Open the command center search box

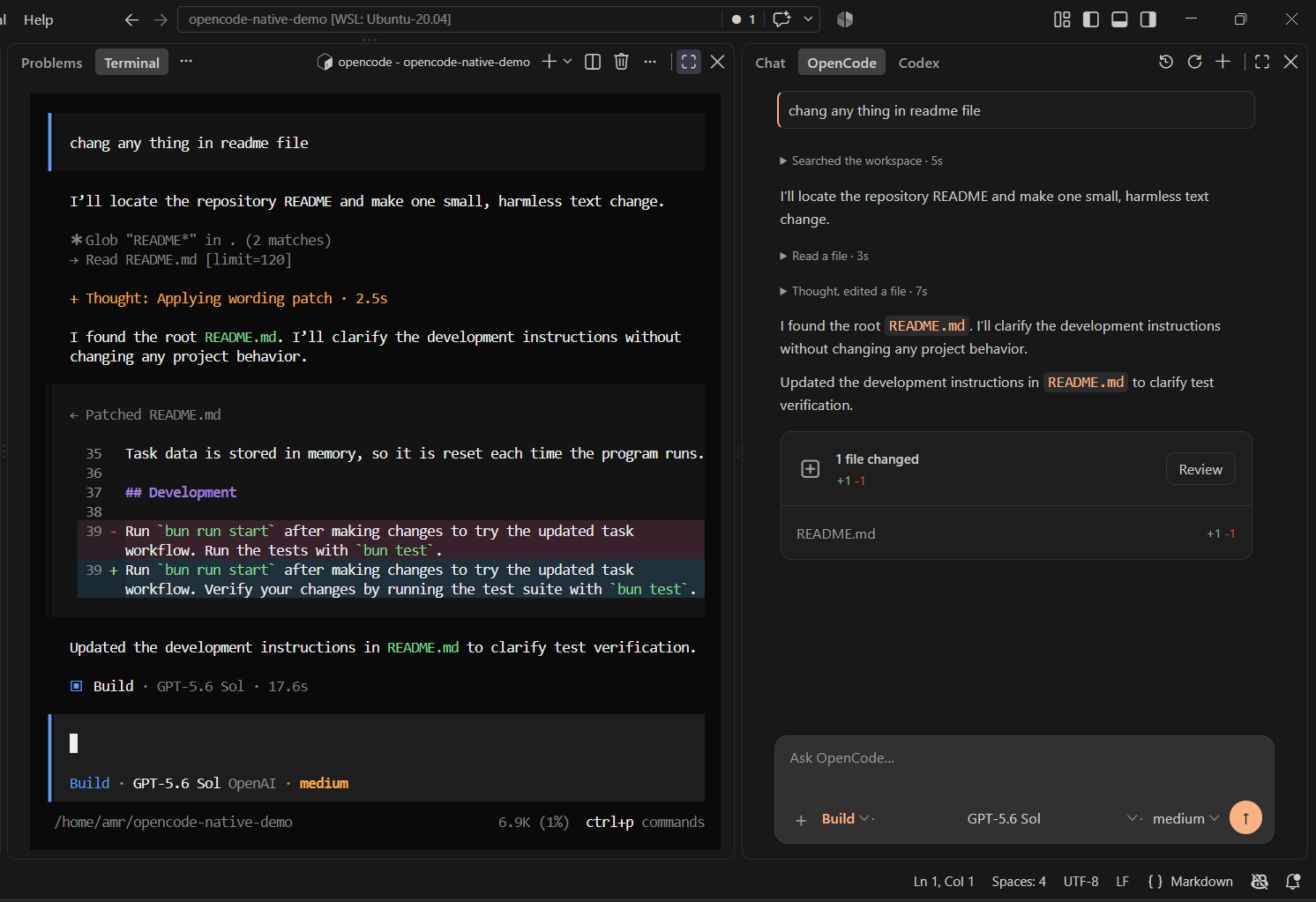click(x=450, y=19)
